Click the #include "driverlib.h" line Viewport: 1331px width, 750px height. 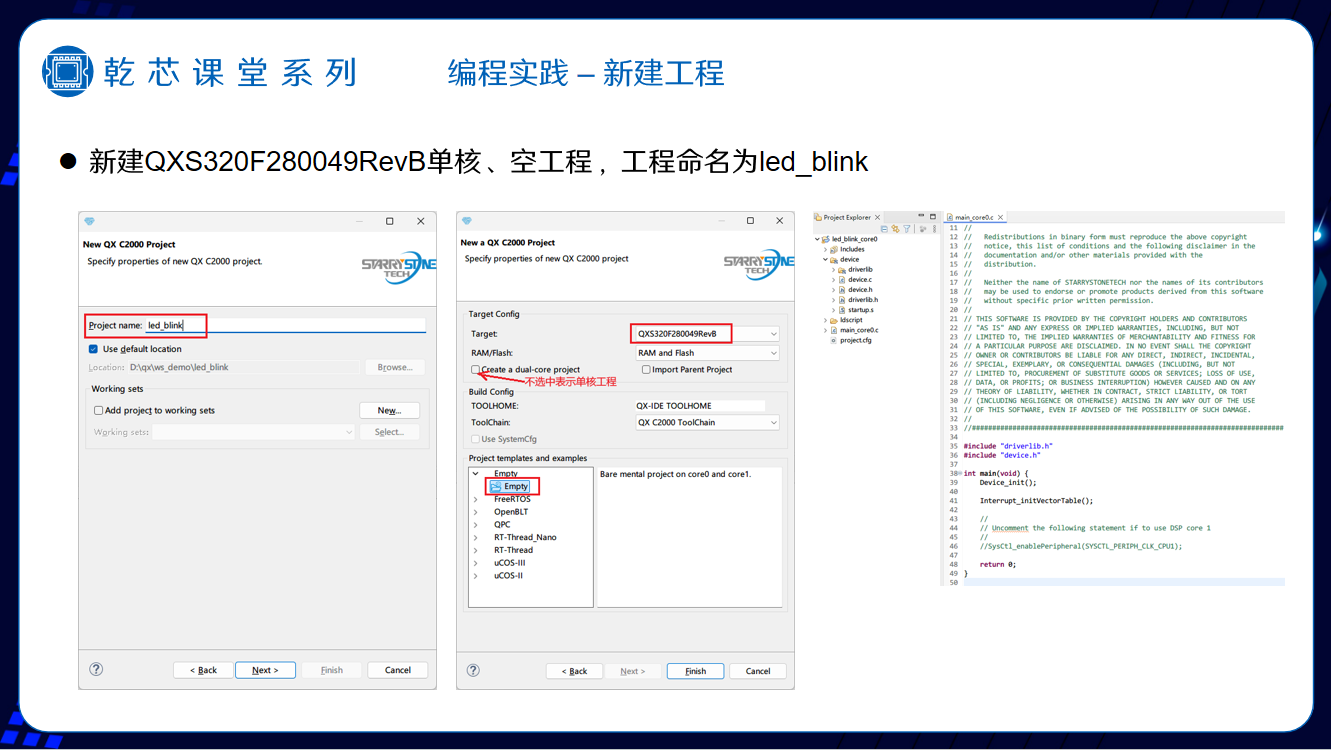(1008, 445)
